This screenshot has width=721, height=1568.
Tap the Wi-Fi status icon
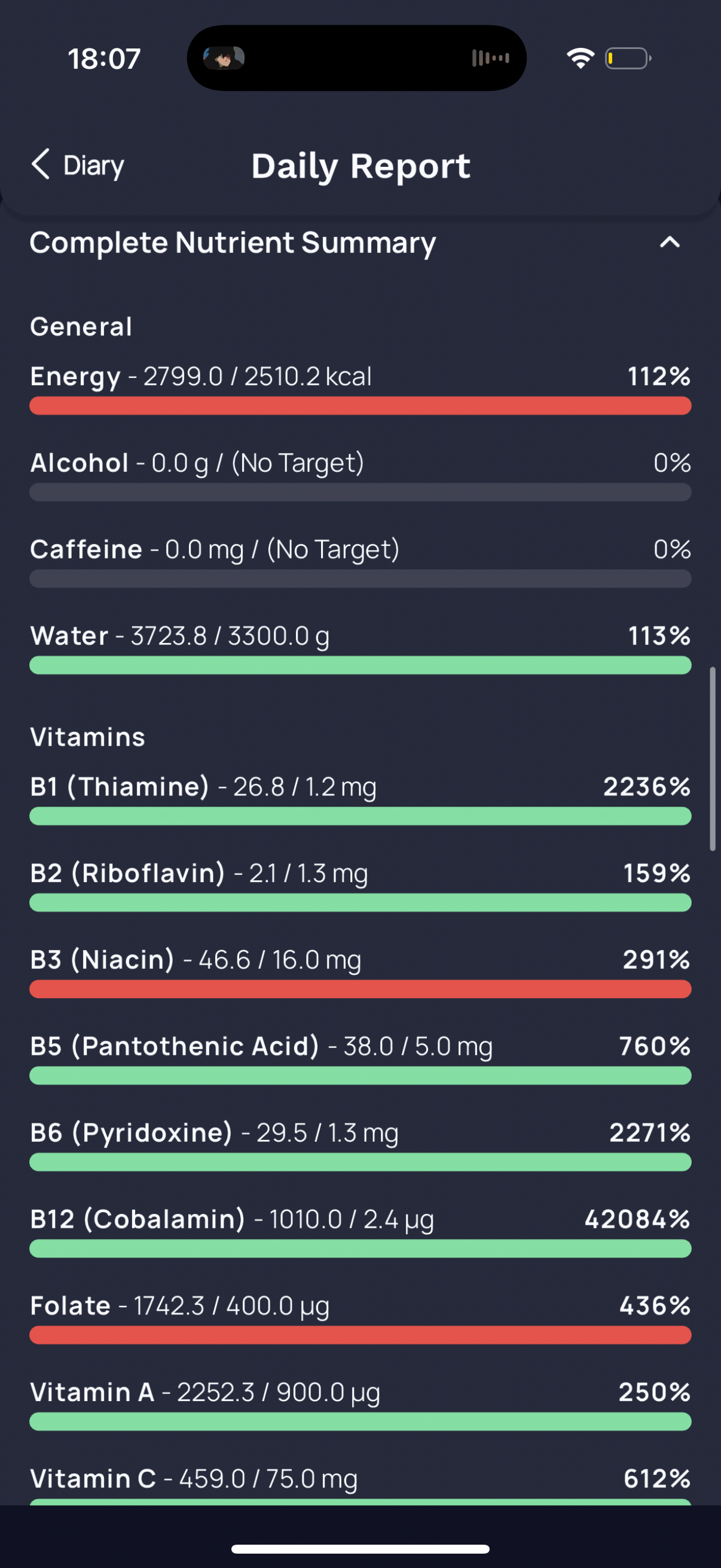point(580,59)
